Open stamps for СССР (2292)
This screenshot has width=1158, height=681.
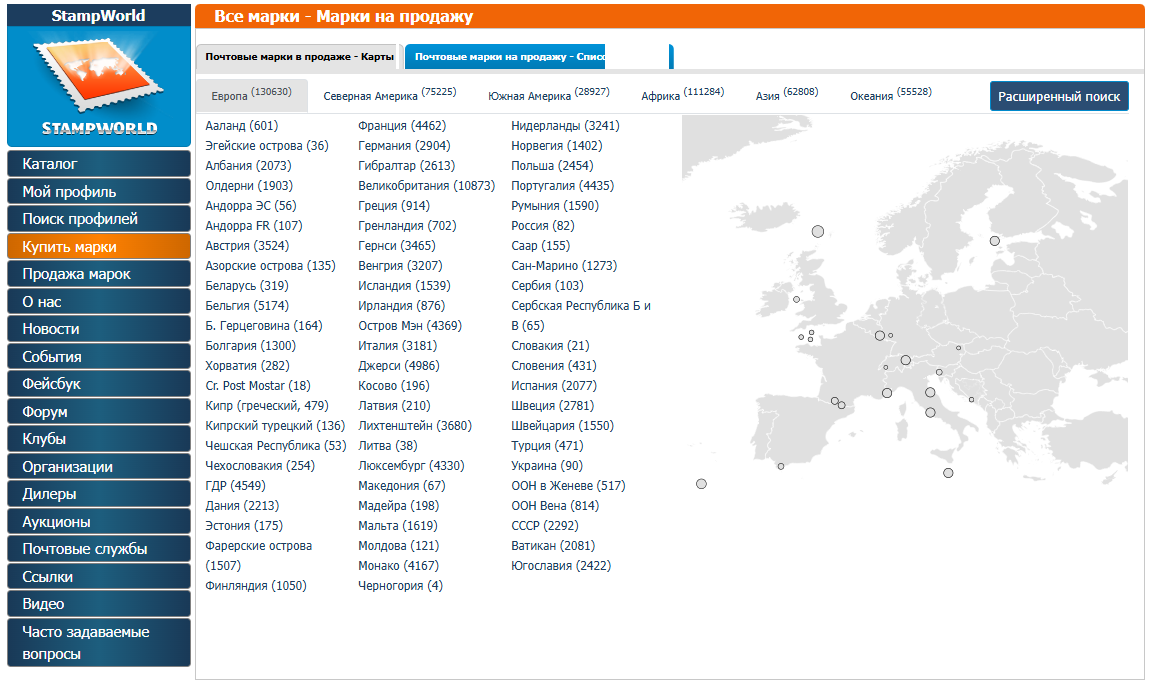coord(545,526)
